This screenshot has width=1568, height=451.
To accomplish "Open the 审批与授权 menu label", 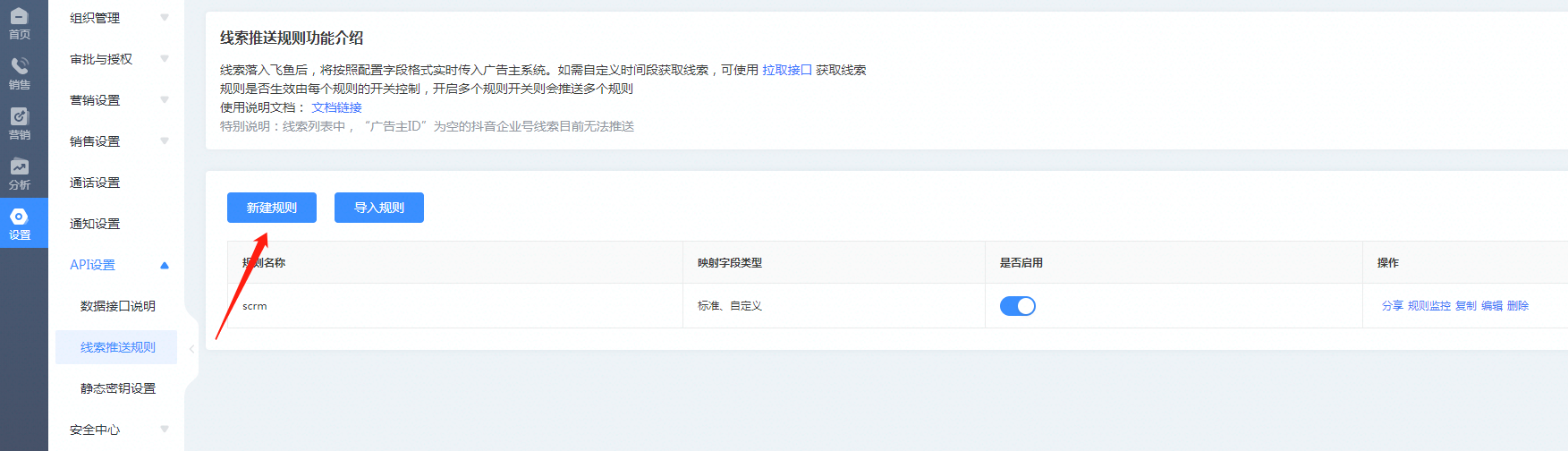I will pyautogui.click(x=101, y=59).
